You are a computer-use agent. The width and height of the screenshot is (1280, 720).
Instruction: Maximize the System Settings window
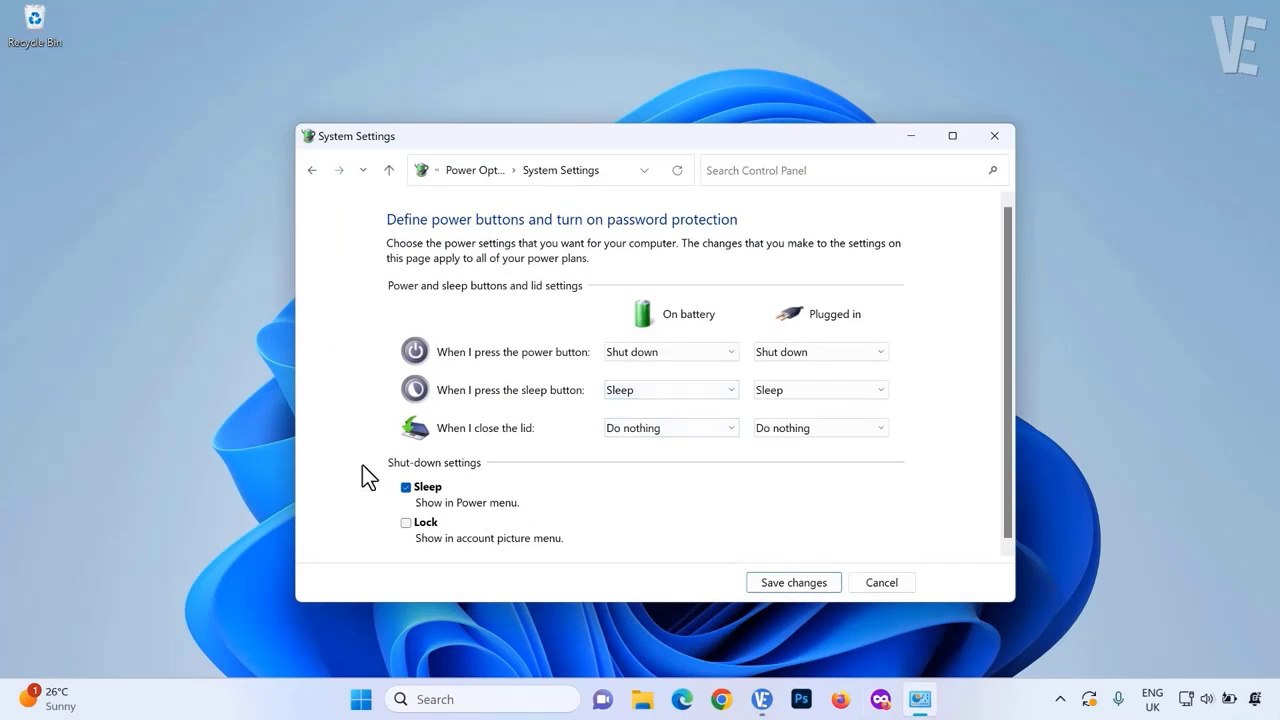tap(953, 136)
